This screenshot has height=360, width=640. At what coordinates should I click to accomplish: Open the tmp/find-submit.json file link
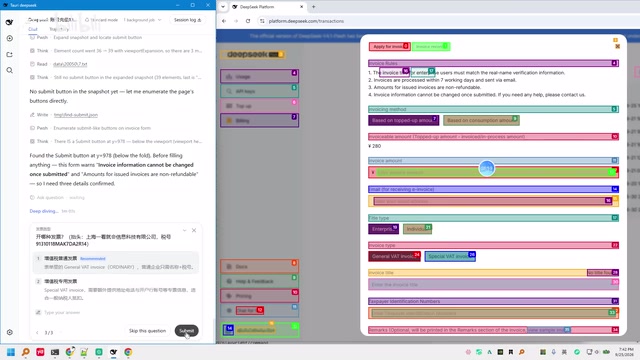point(76,115)
